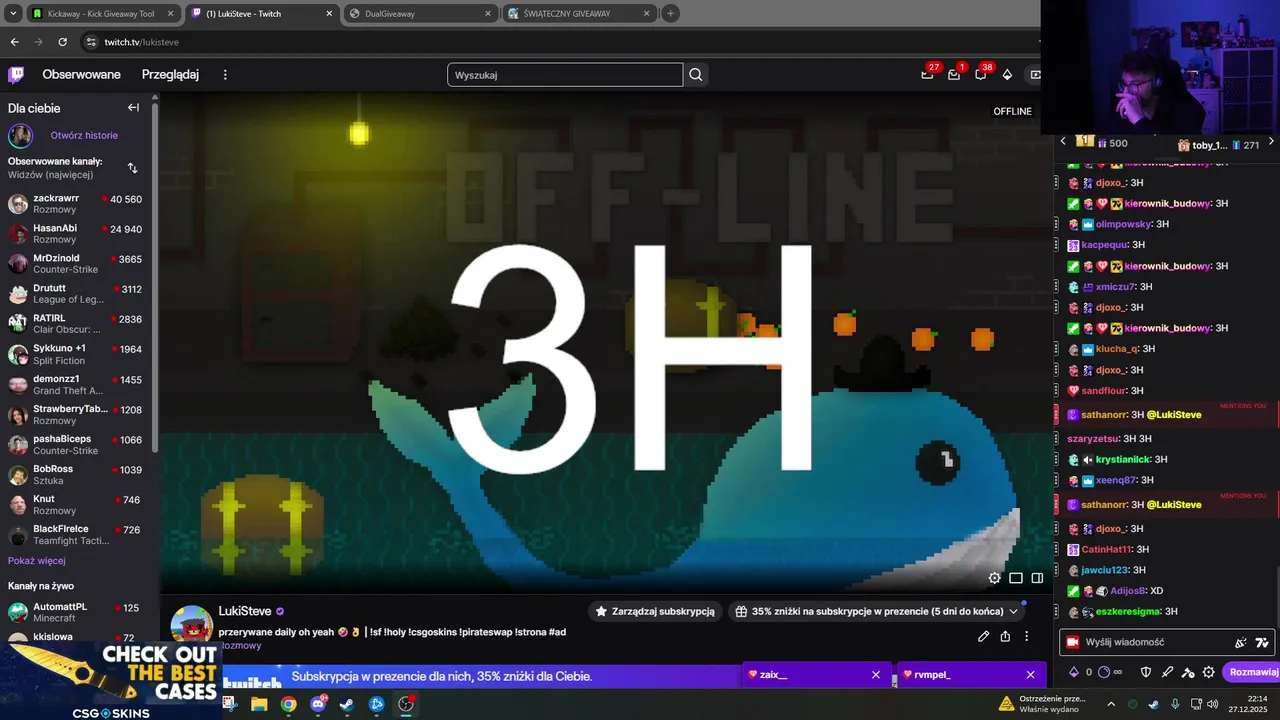Expand the system tray hidden icons chevron
Viewport: 1280px width, 720px height.
coord(1110,704)
